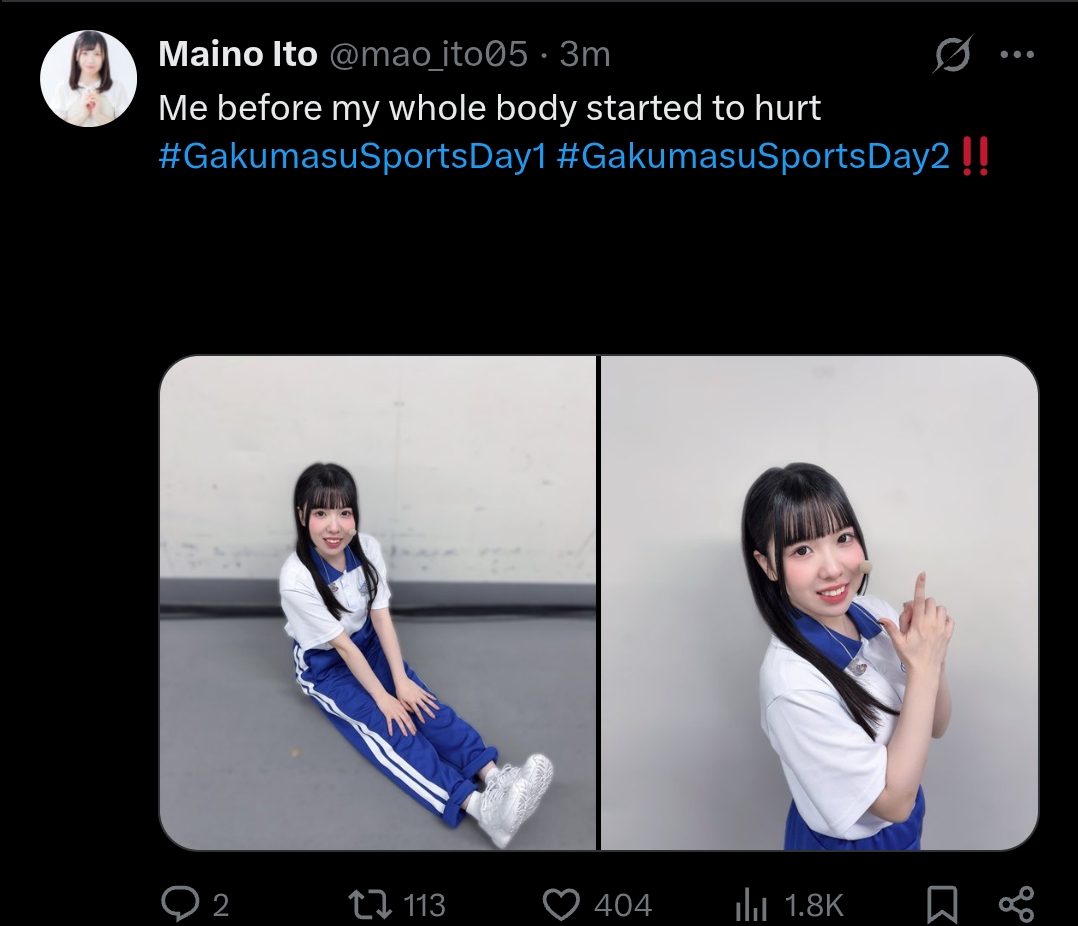Like the post with the heart icon
The width and height of the screenshot is (1078, 926).
click(x=561, y=905)
